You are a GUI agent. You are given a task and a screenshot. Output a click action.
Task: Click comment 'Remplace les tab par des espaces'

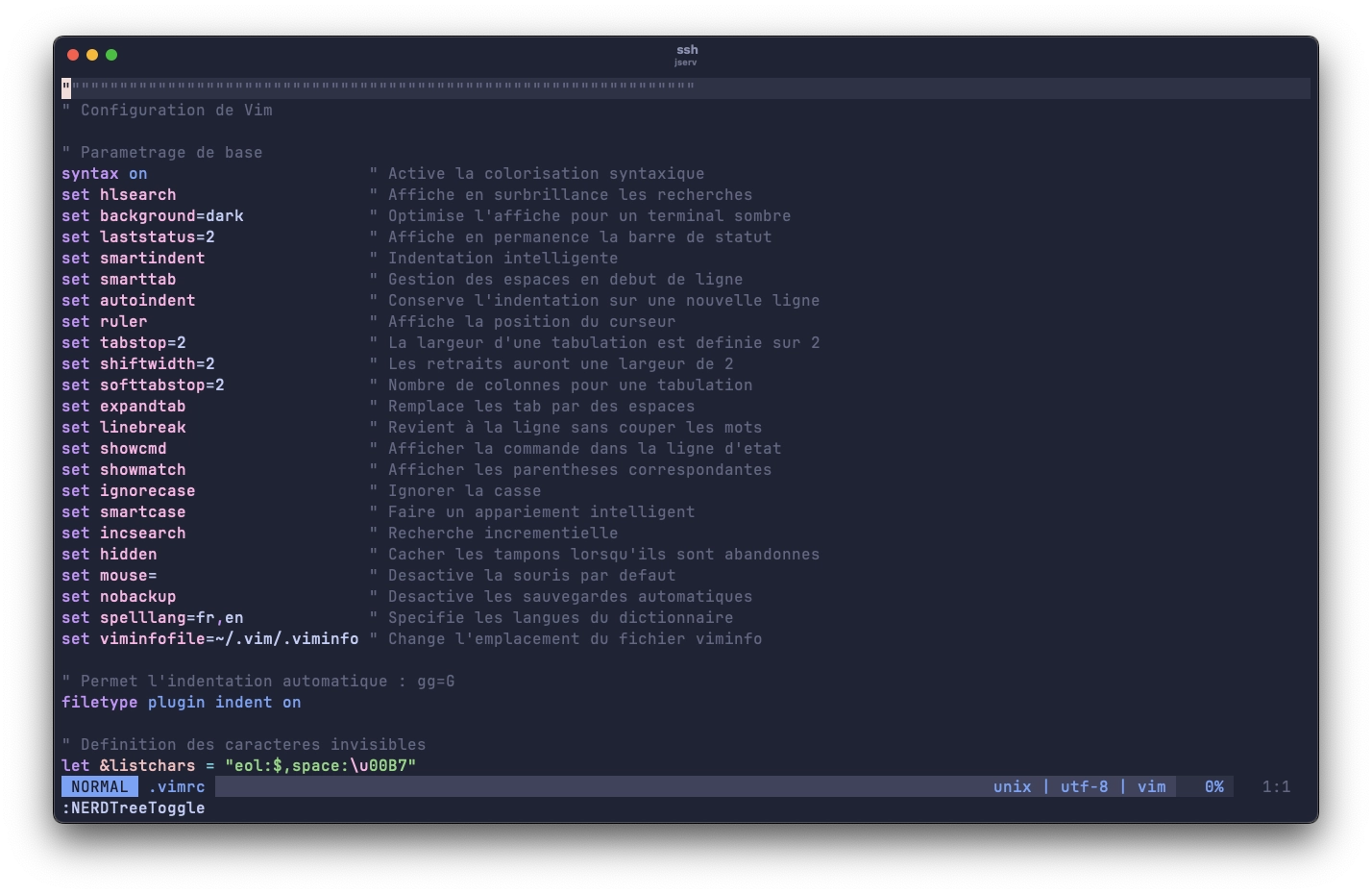pos(542,407)
